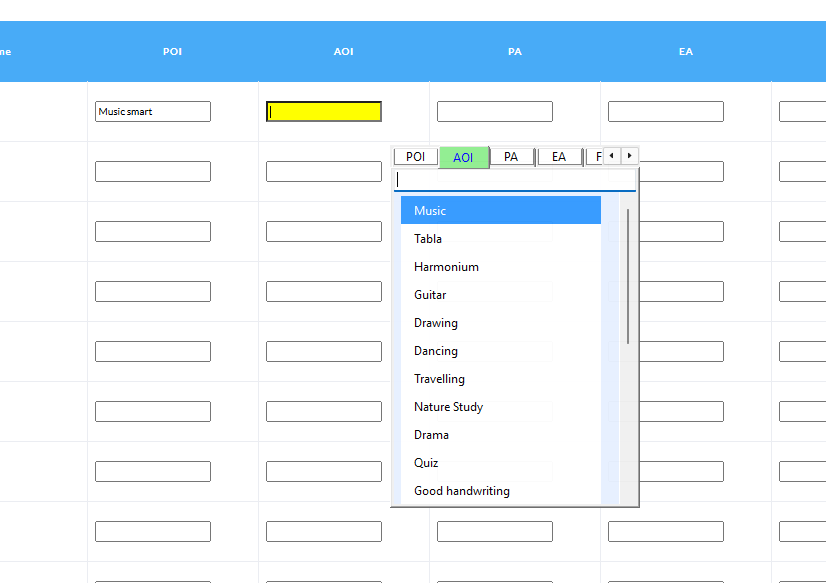Switch to the PA tab
This screenshot has height=583, width=826.
click(x=511, y=156)
